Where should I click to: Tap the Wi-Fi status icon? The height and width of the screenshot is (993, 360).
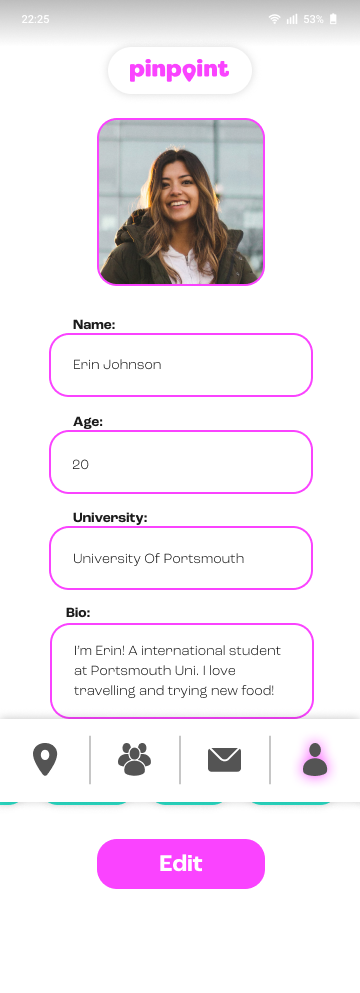click(x=274, y=19)
